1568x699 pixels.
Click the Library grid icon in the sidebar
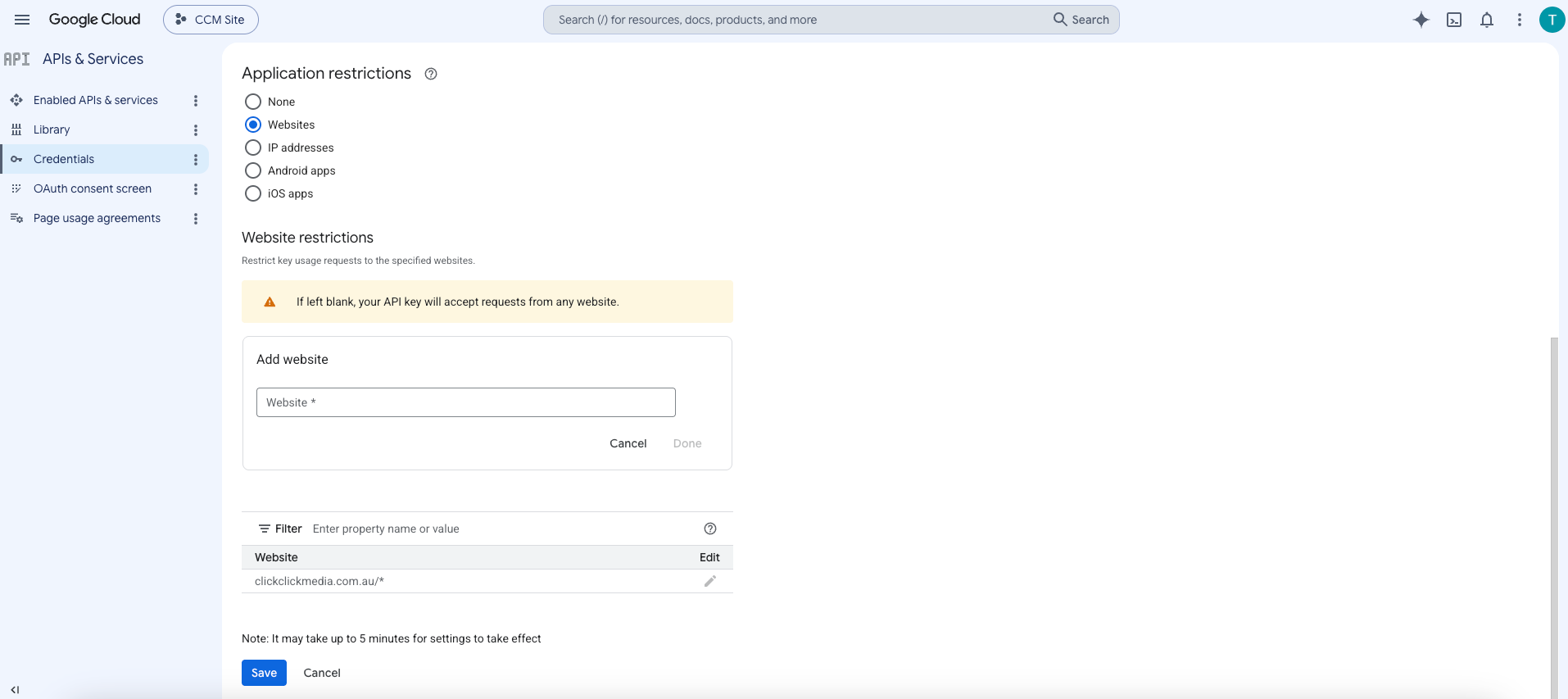pos(16,129)
